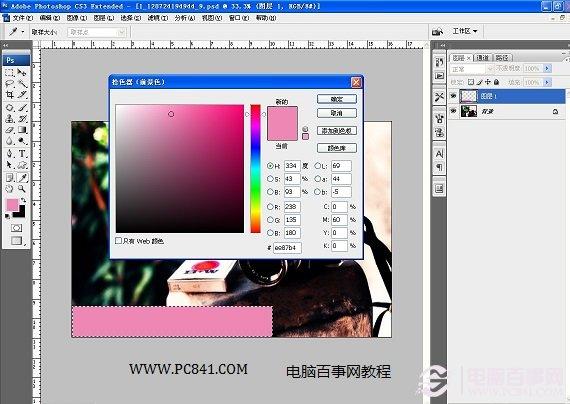Screen dimensions: 570x404
Task: Select the Eraser tool
Action: [10, 130]
